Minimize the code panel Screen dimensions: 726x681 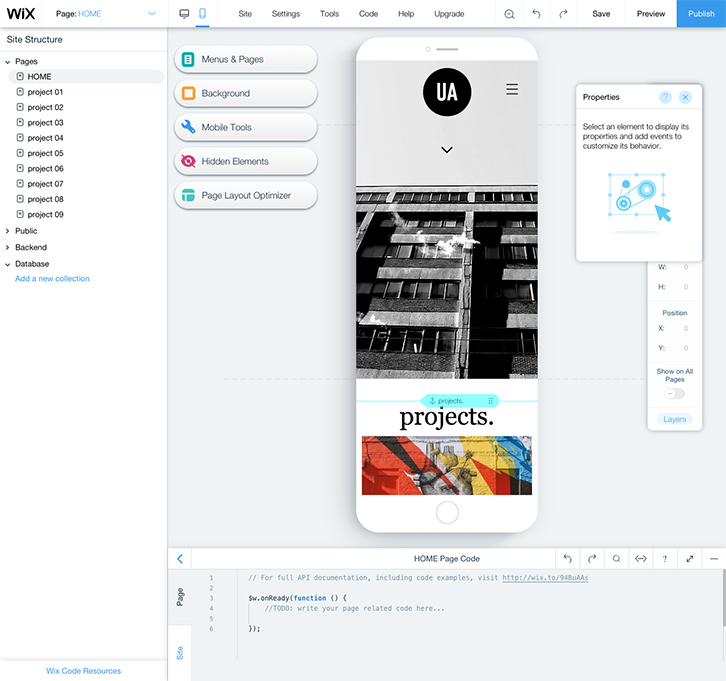tap(713, 558)
